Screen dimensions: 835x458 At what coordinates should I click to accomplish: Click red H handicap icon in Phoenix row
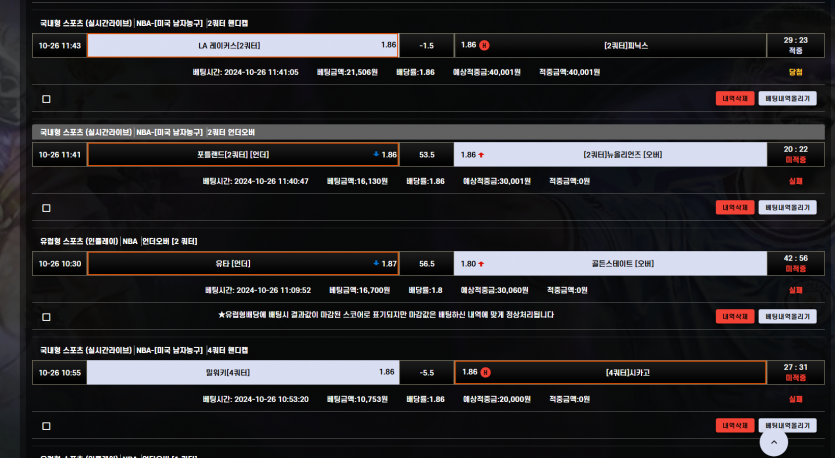484,45
